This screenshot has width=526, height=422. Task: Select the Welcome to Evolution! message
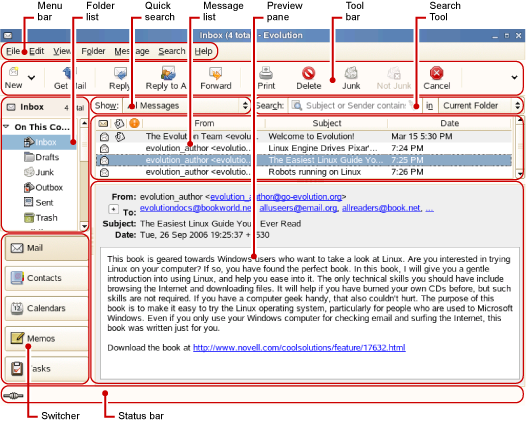(x=304, y=137)
